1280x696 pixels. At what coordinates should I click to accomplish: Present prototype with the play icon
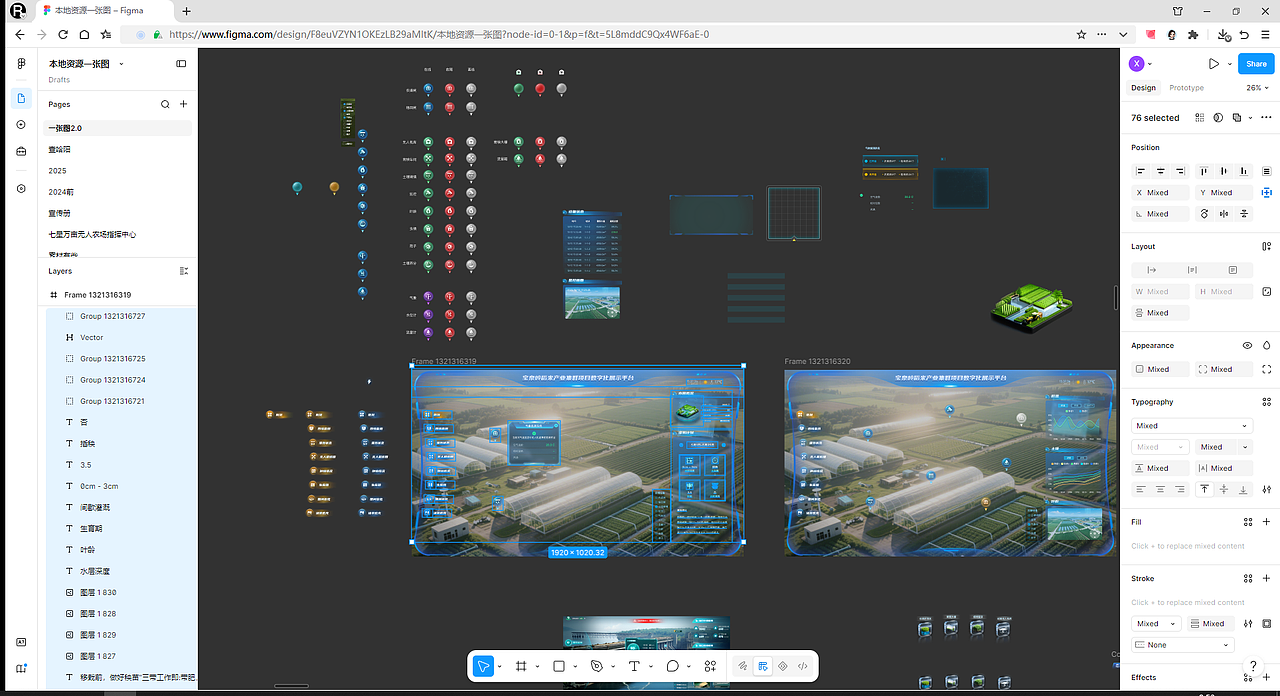point(1213,64)
